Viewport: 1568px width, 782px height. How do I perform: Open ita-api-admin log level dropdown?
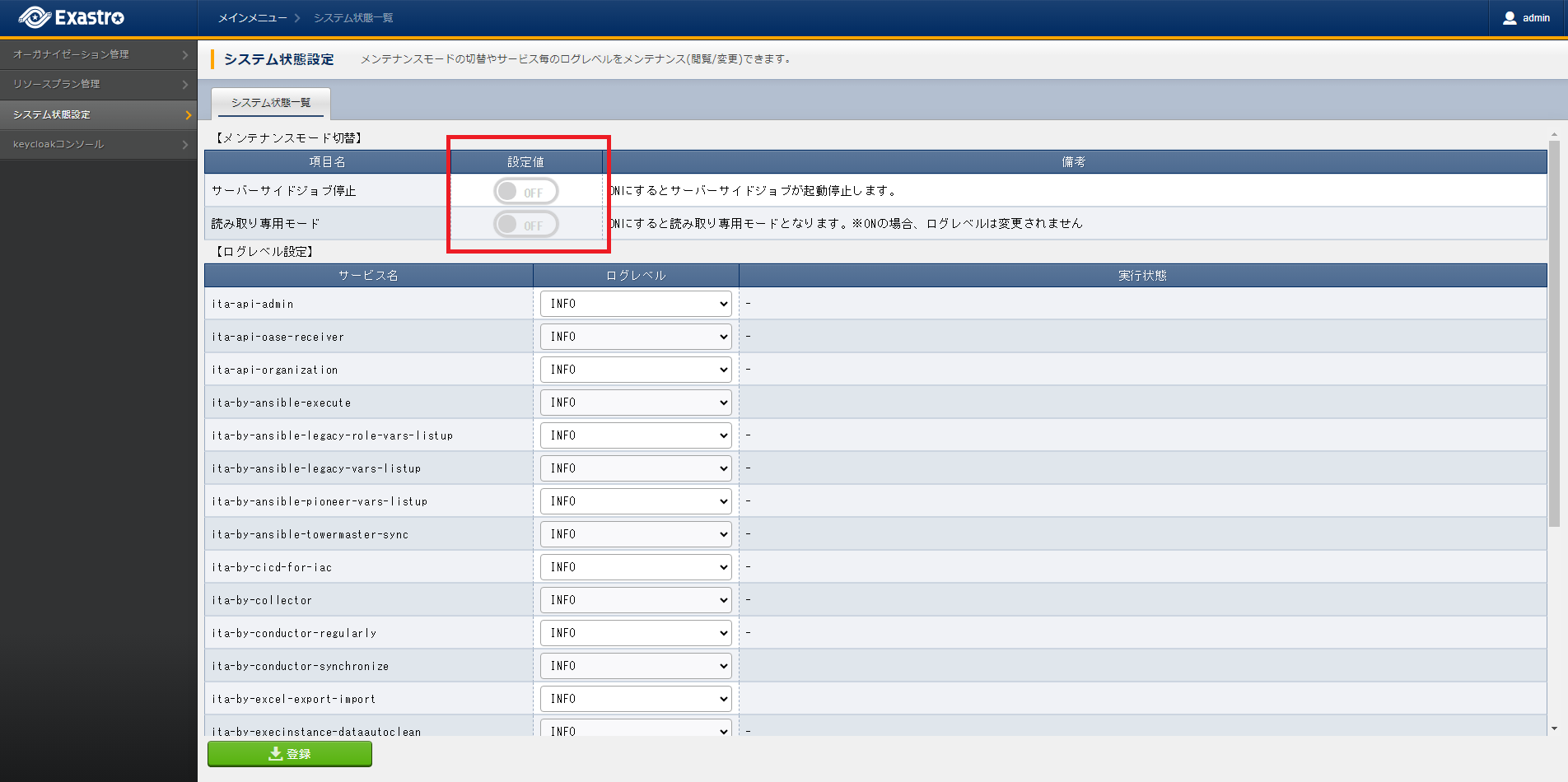(635, 304)
